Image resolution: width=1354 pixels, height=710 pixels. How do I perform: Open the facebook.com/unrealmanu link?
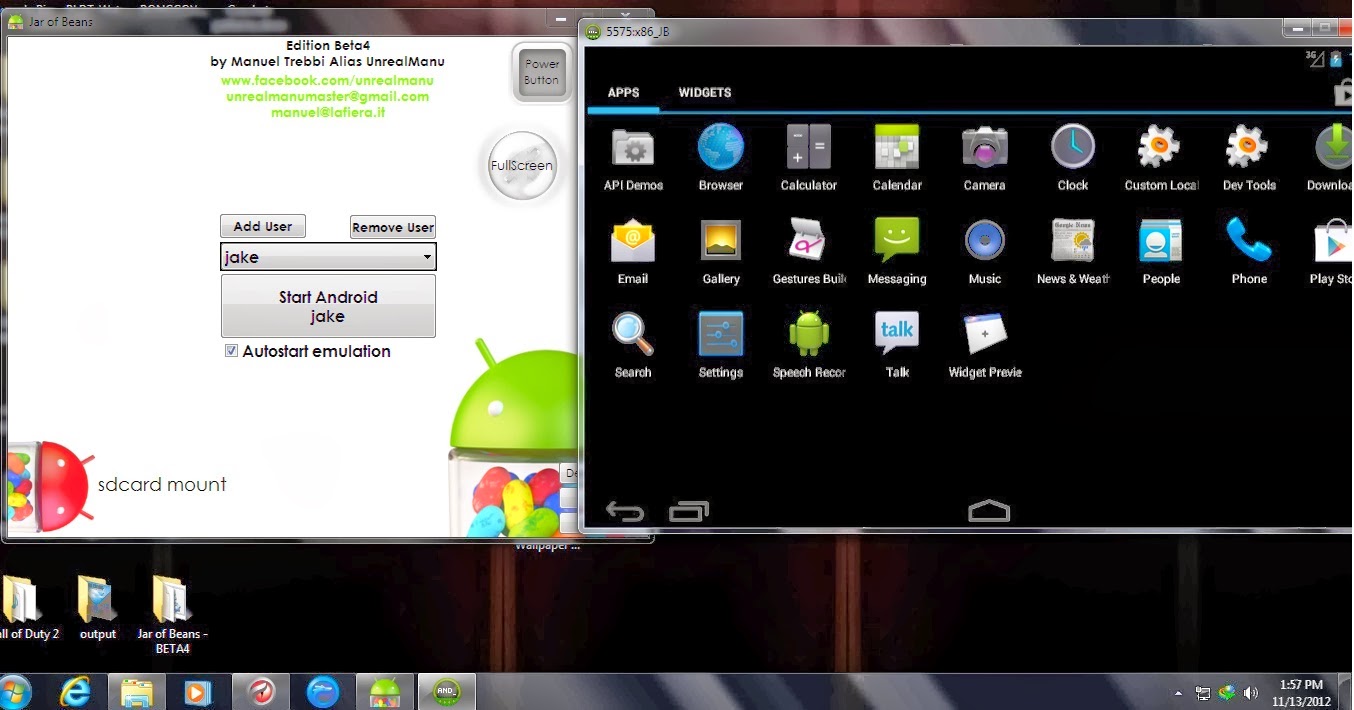point(327,80)
